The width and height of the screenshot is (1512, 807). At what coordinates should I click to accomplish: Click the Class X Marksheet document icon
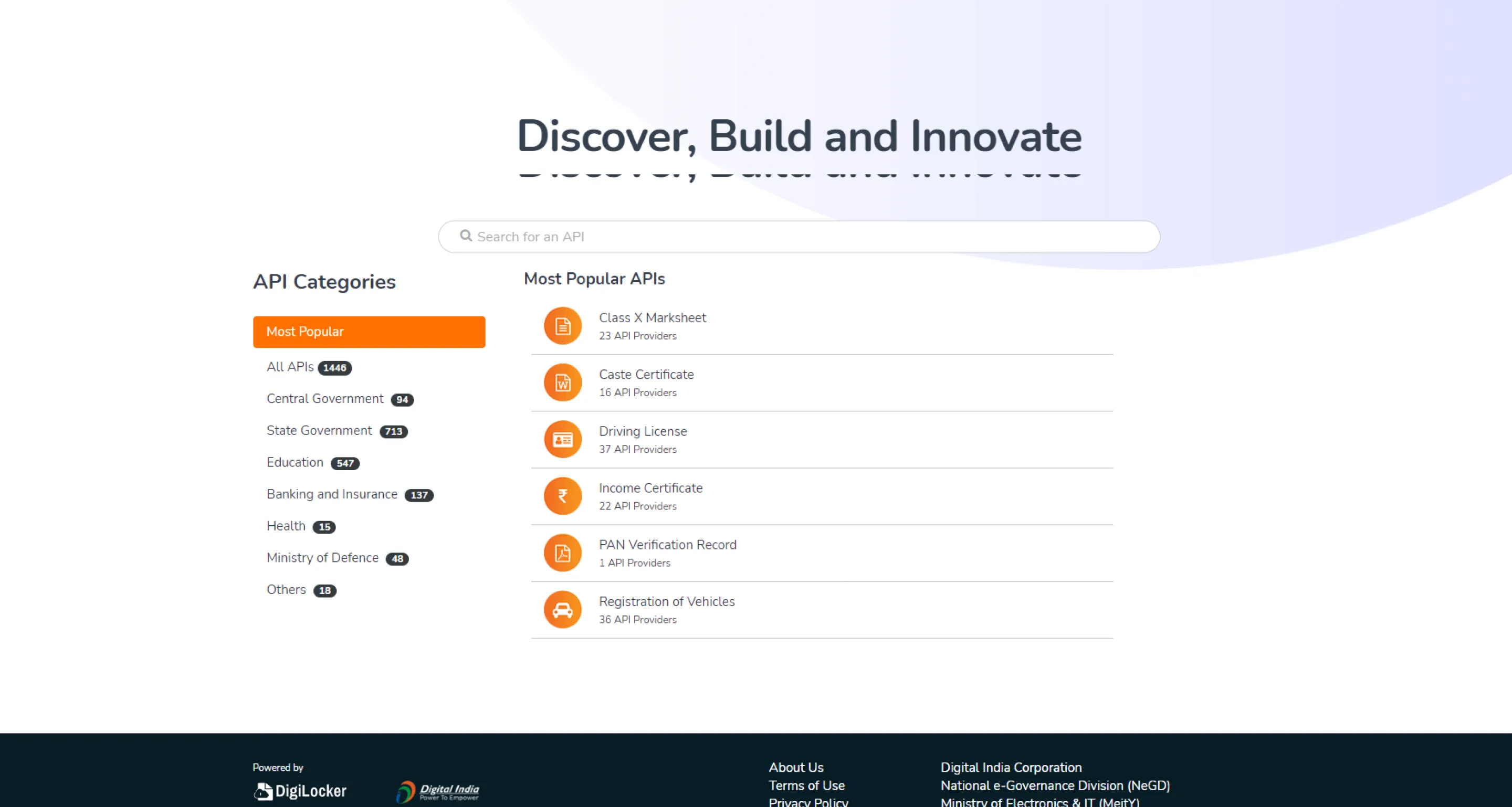pos(562,325)
